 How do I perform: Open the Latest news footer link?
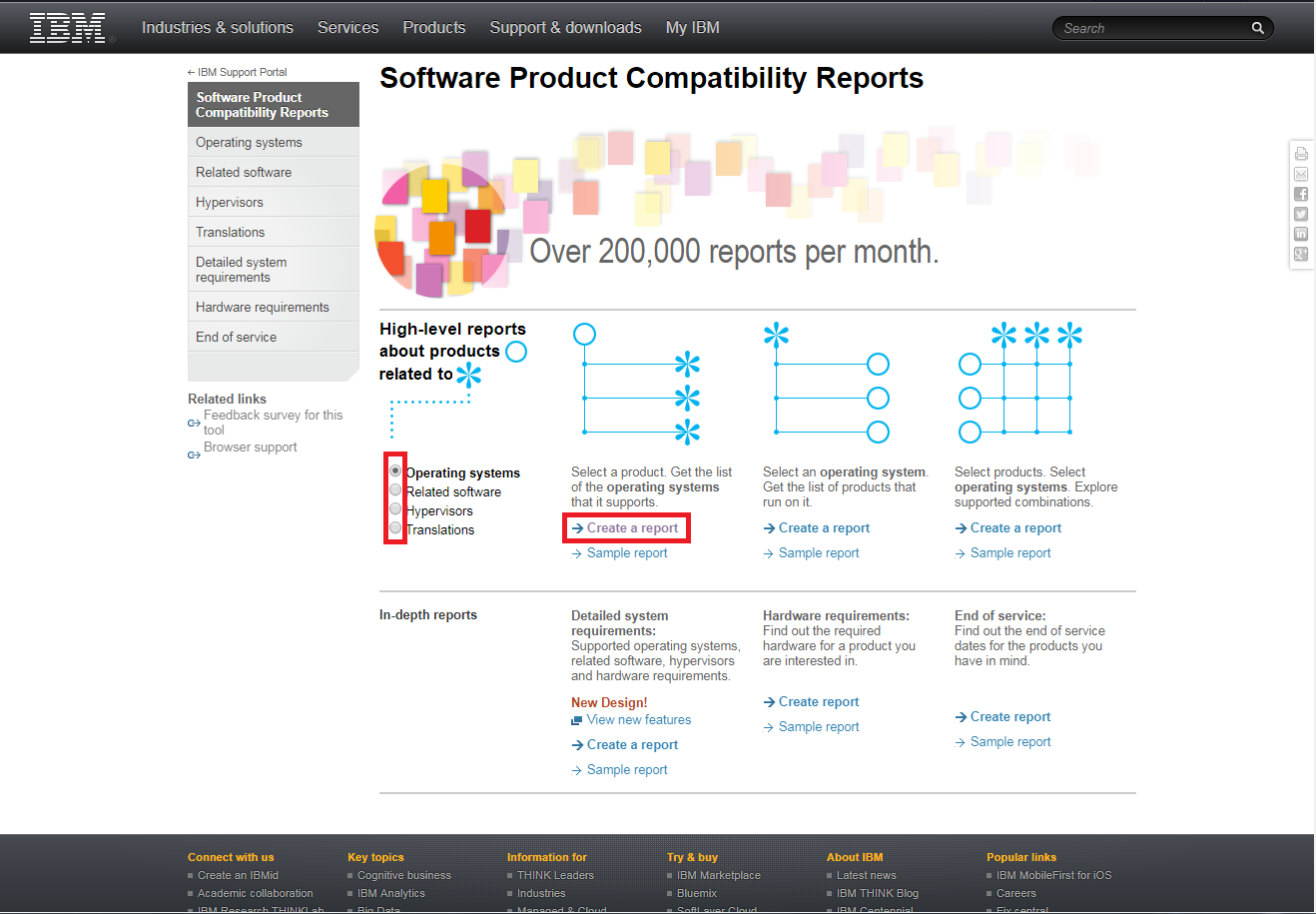click(867, 875)
